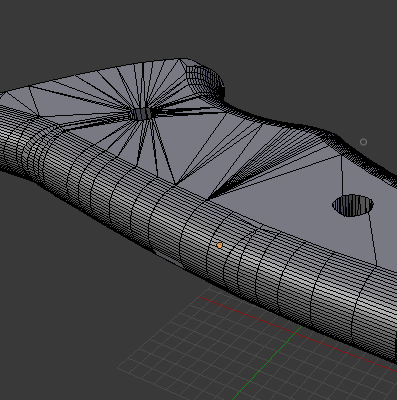Click the orange object origin dot

[219, 245]
